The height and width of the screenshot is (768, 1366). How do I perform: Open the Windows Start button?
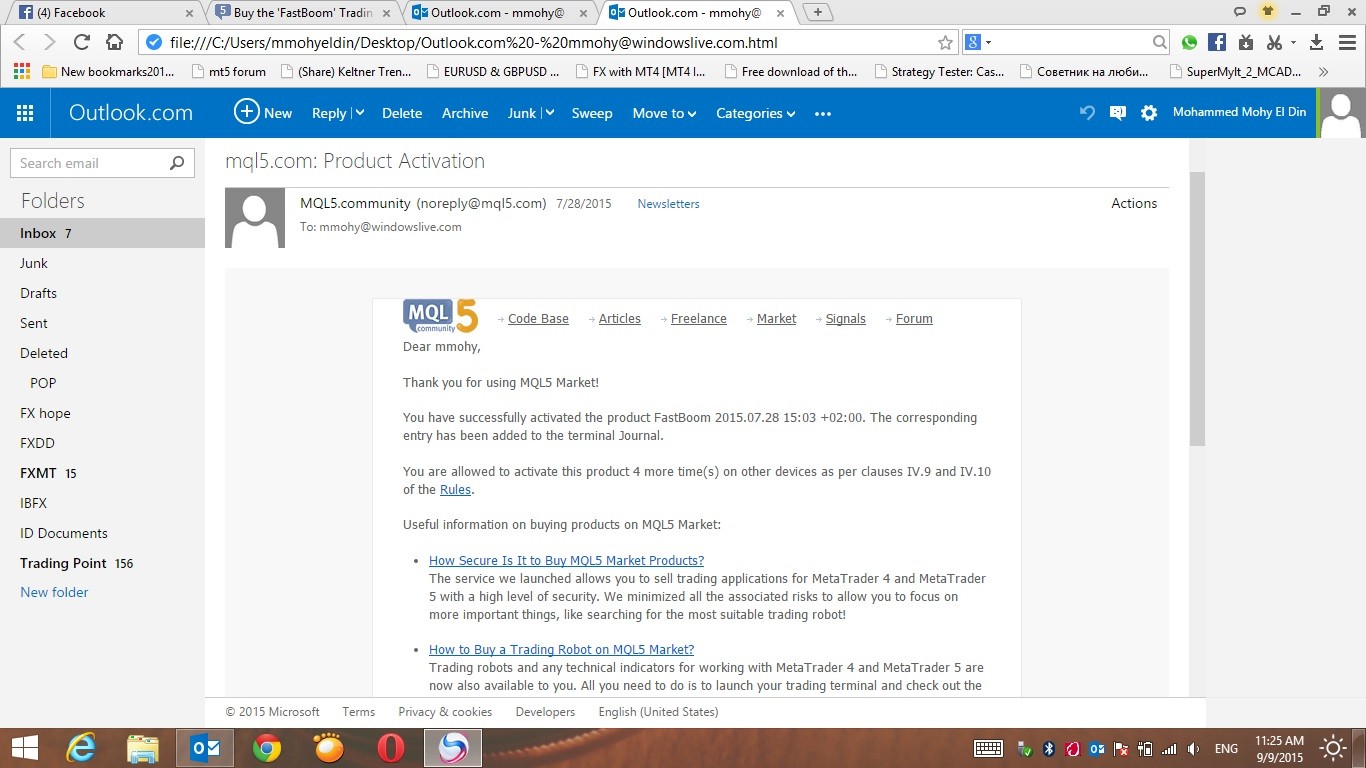tap(24, 748)
